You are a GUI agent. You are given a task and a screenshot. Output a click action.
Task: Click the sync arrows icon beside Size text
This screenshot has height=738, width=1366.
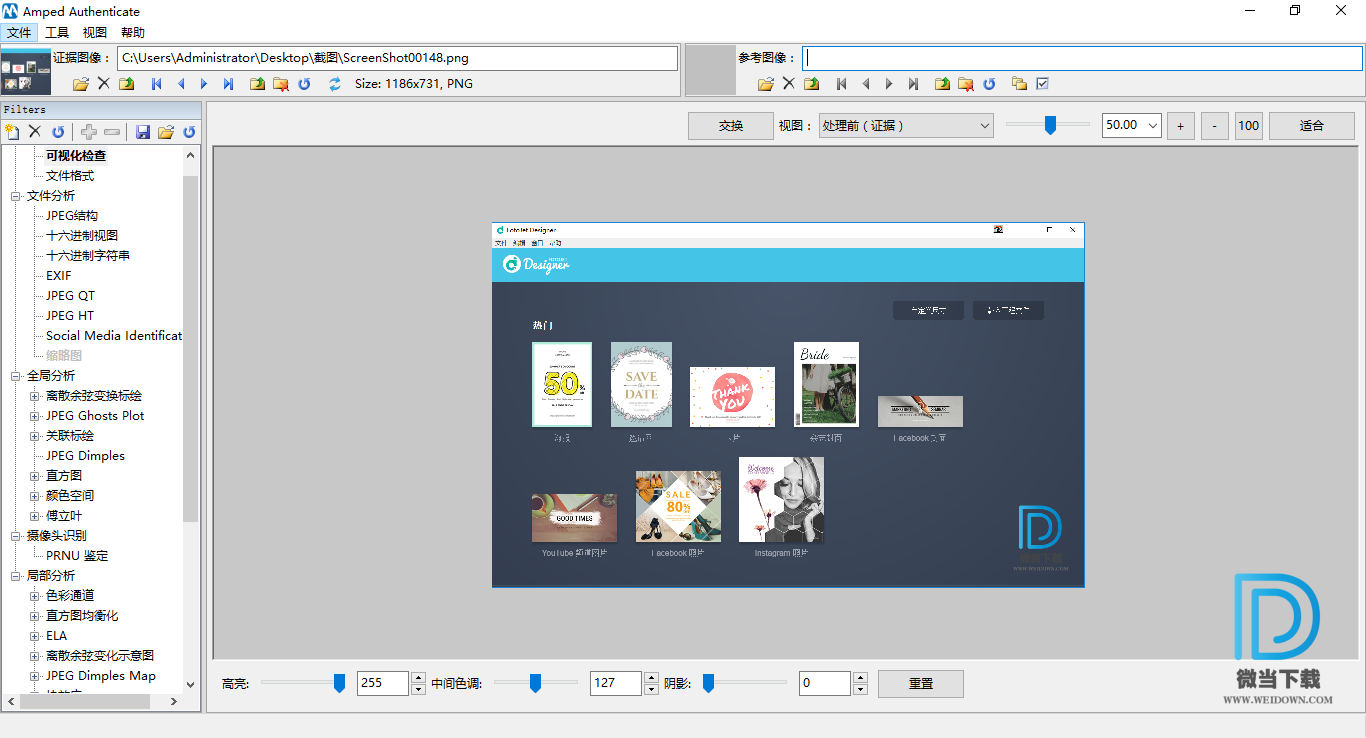click(x=335, y=84)
